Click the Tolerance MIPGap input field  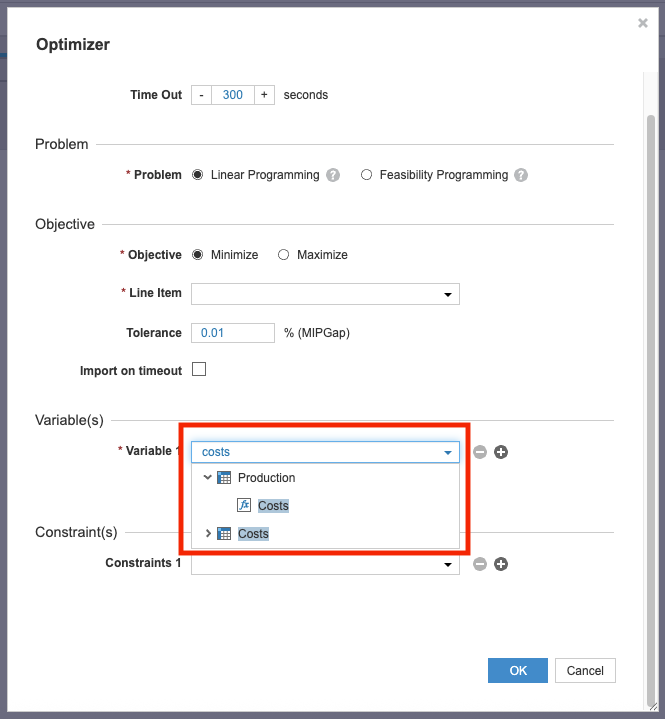coord(233,333)
